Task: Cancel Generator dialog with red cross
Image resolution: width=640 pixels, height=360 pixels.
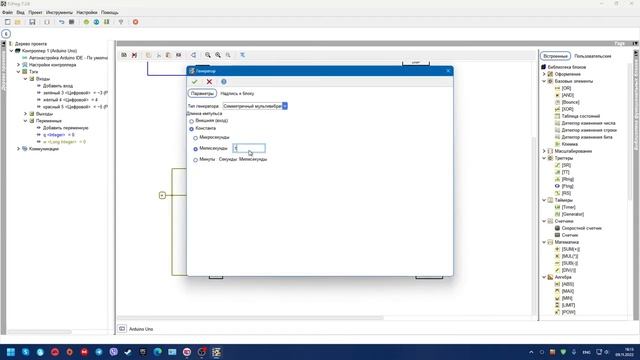Action: click(209, 82)
